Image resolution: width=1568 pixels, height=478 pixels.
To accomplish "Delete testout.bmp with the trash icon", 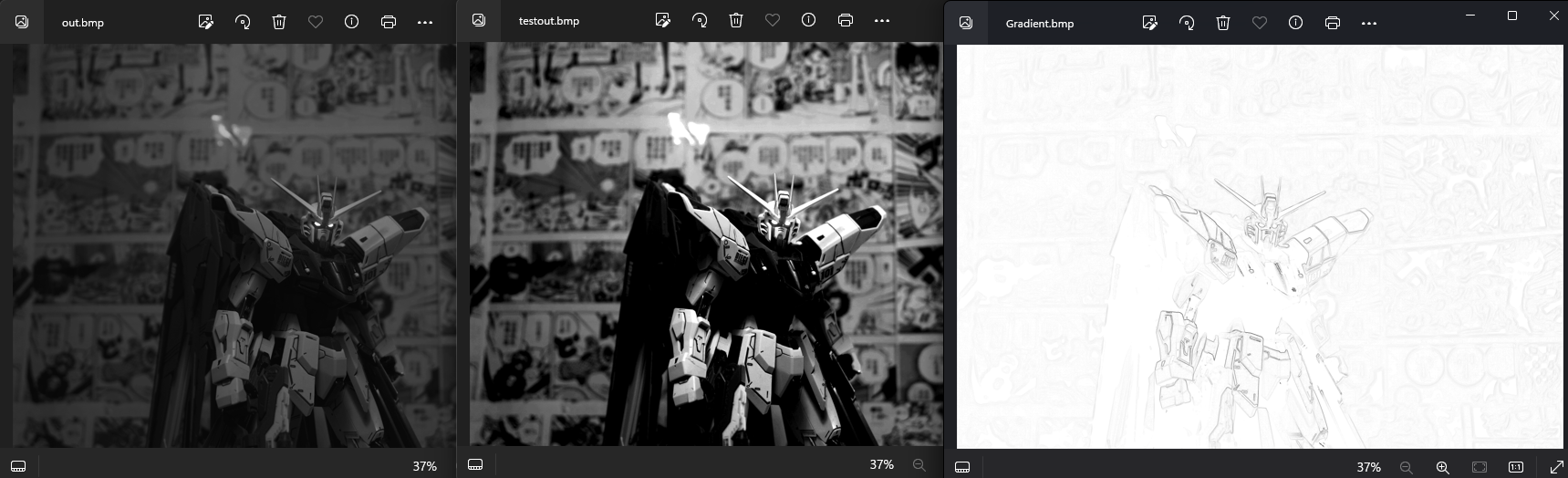I will pos(736,20).
